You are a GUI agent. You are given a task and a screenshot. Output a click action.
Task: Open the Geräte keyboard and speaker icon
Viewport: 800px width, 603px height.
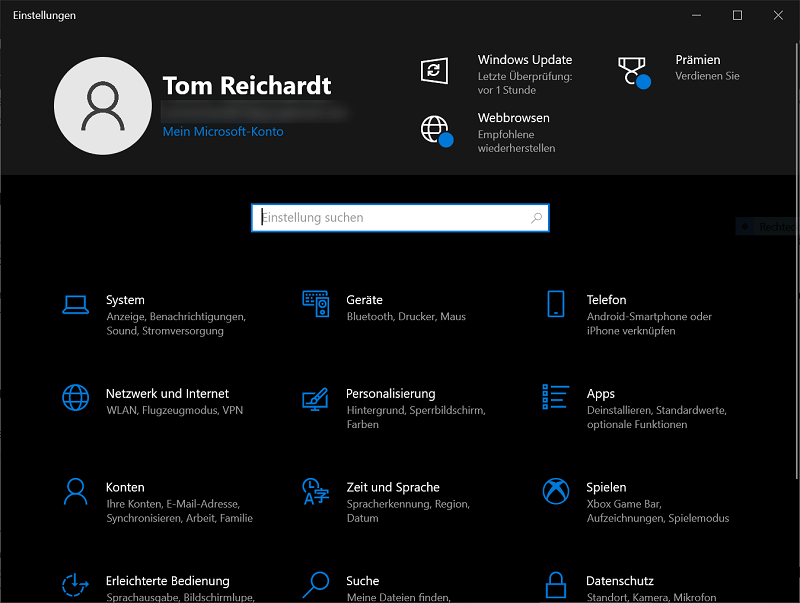pyautogui.click(x=316, y=304)
